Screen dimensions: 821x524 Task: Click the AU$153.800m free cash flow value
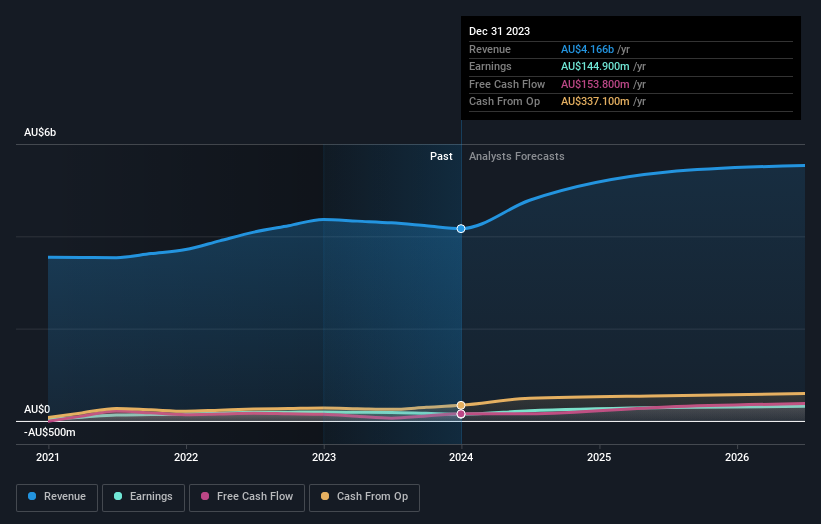(x=595, y=84)
